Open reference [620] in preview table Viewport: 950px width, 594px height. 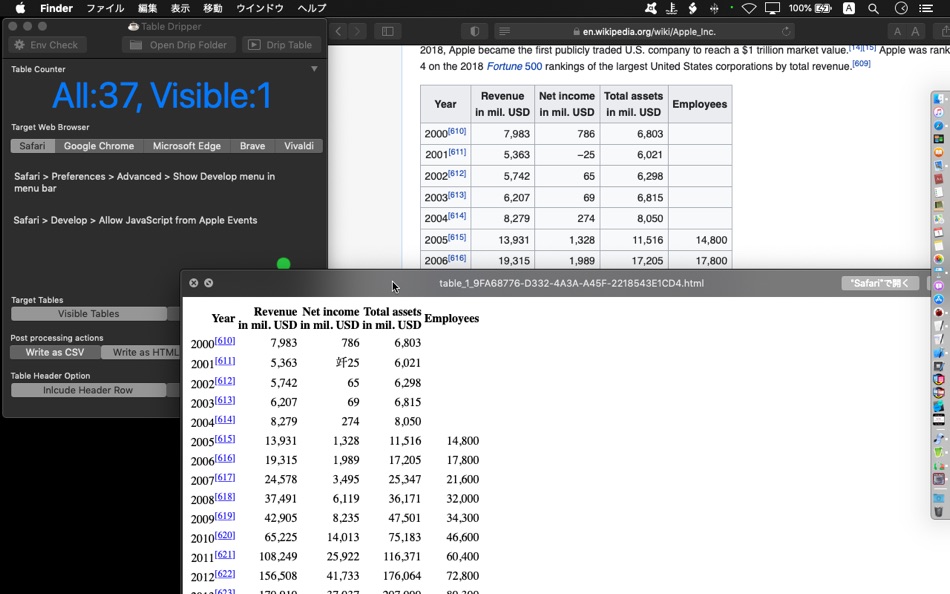point(225,535)
